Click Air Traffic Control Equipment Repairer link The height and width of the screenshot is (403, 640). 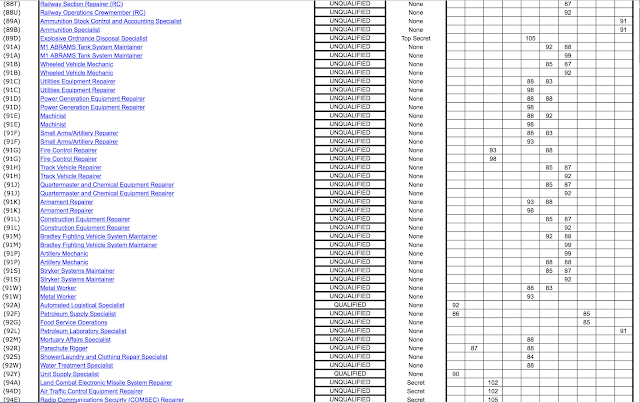(91, 391)
